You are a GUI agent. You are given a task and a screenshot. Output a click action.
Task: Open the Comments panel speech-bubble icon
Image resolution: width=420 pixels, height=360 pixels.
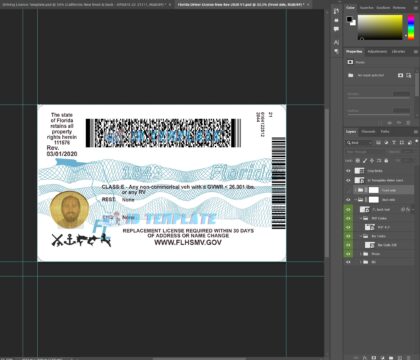tap(336, 29)
